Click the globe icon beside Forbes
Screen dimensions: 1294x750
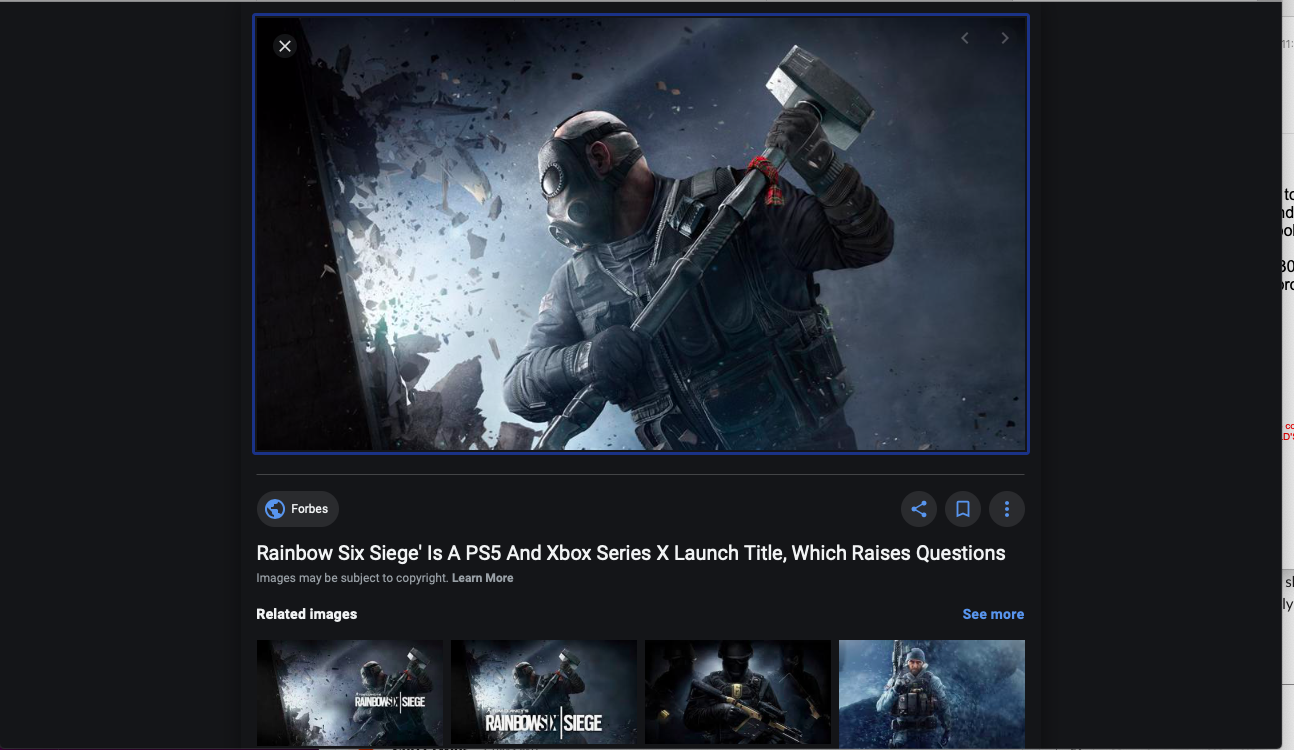point(275,509)
